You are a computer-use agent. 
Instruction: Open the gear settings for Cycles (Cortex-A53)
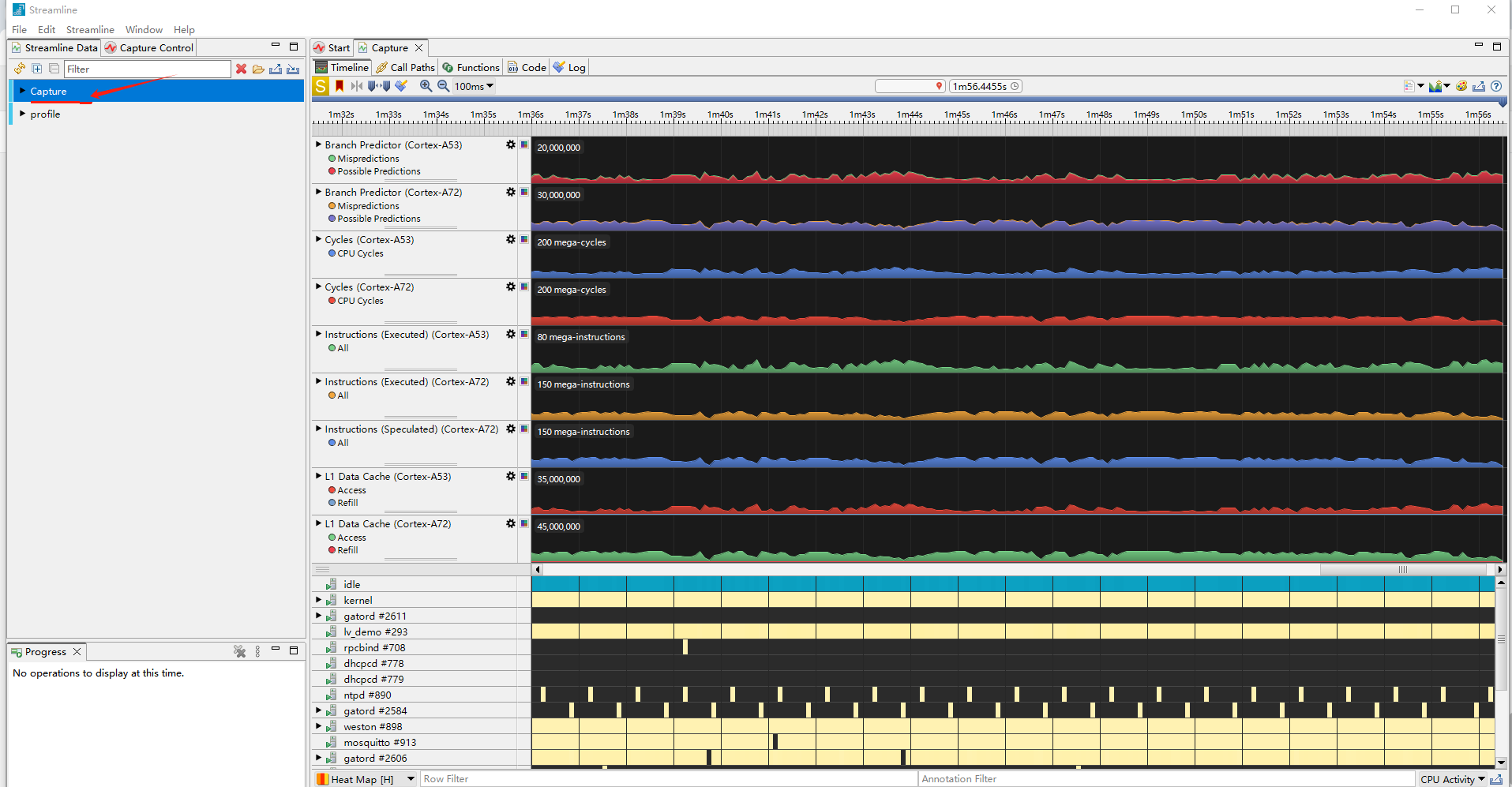coord(511,239)
